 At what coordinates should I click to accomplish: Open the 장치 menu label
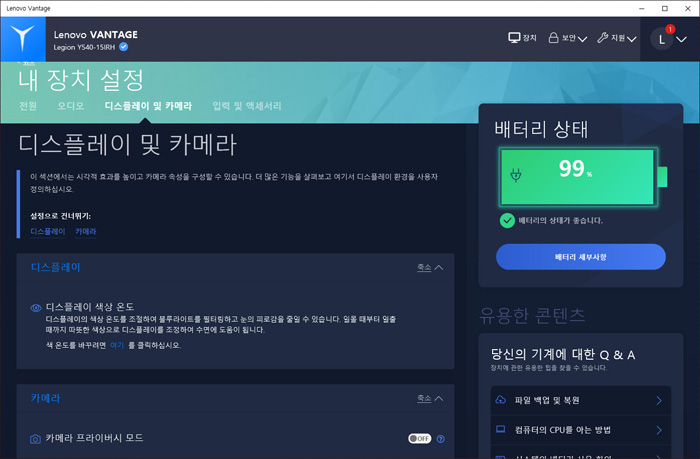[x=529, y=38]
